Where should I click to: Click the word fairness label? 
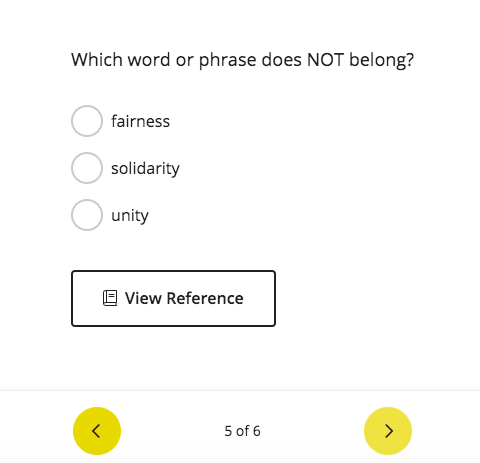(x=140, y=121)
